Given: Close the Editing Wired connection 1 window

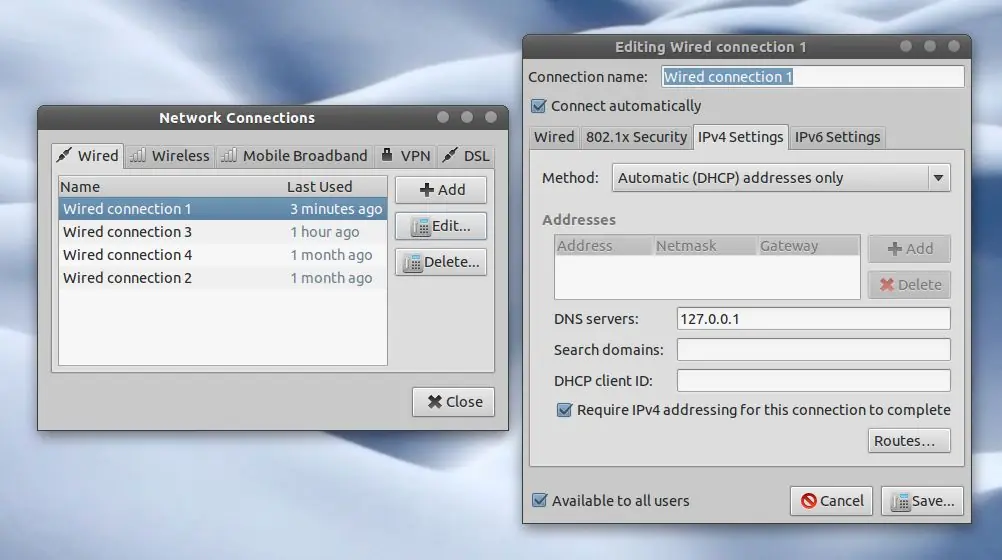Looking at the screenshot, I should point(954,46).
